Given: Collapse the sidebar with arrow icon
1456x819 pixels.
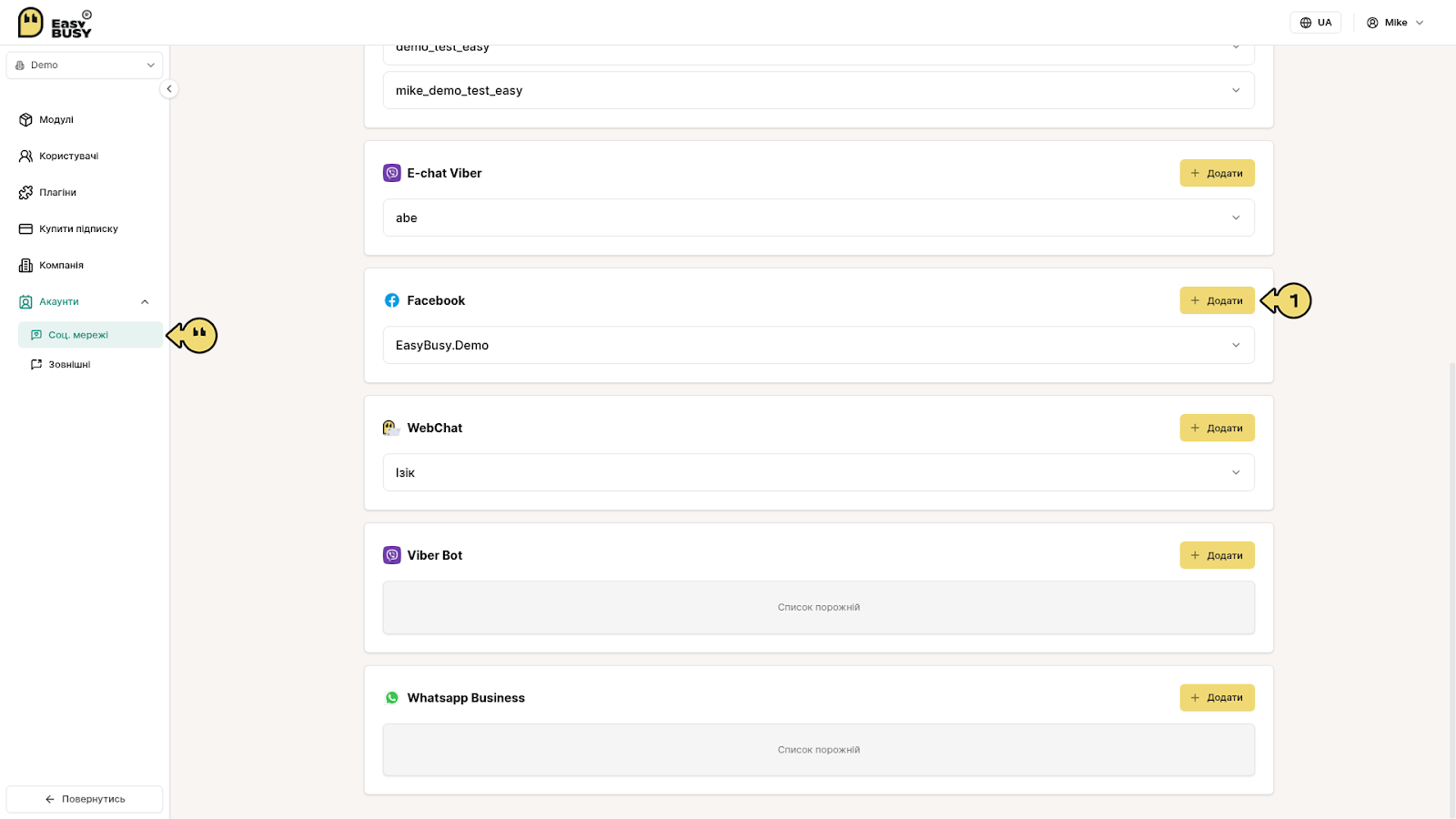Looking at the screenshot, I should 168,89.
